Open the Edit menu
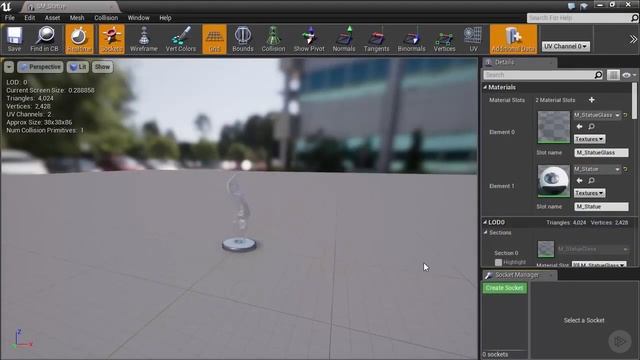The width and height of the screenshot is (640, 360). (29, 18)
